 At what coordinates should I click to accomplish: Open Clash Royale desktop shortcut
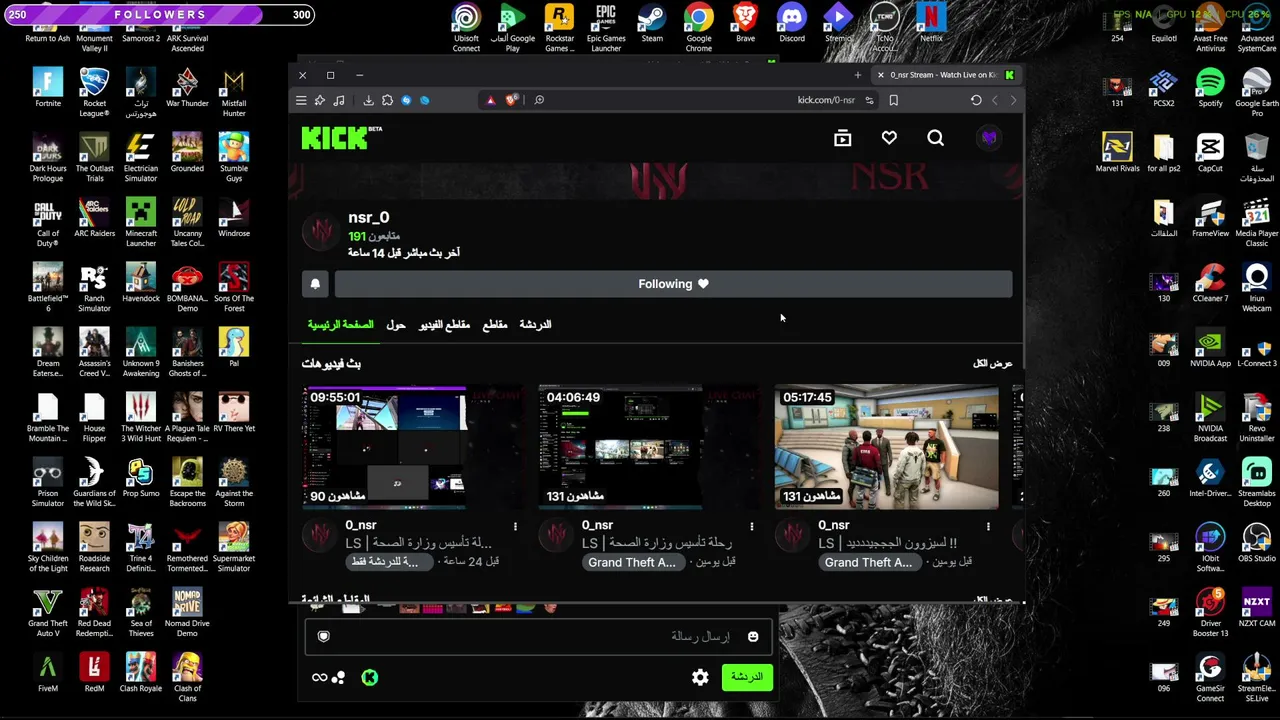pos(141,673)
